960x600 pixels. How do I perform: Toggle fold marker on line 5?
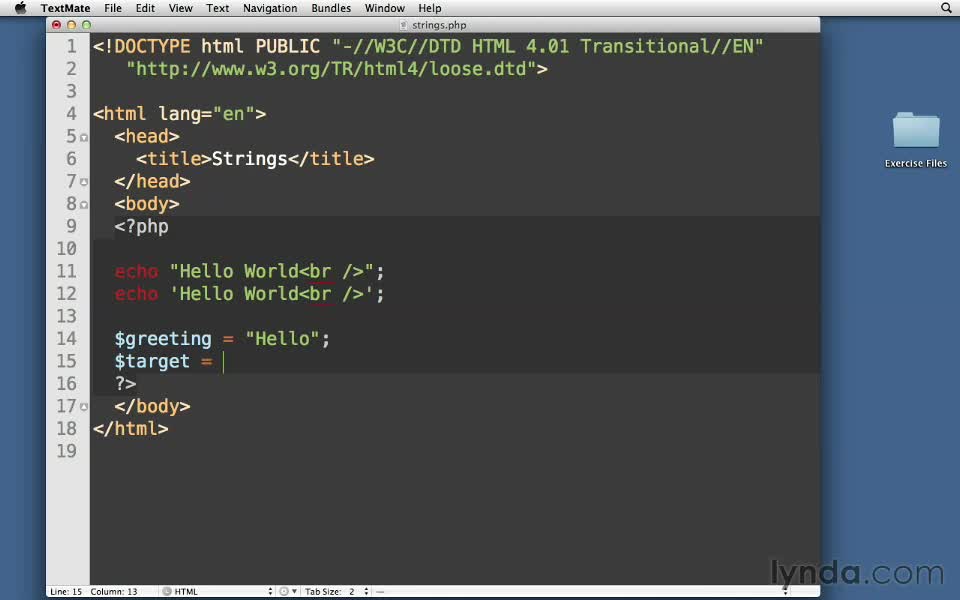coord(84,138)
